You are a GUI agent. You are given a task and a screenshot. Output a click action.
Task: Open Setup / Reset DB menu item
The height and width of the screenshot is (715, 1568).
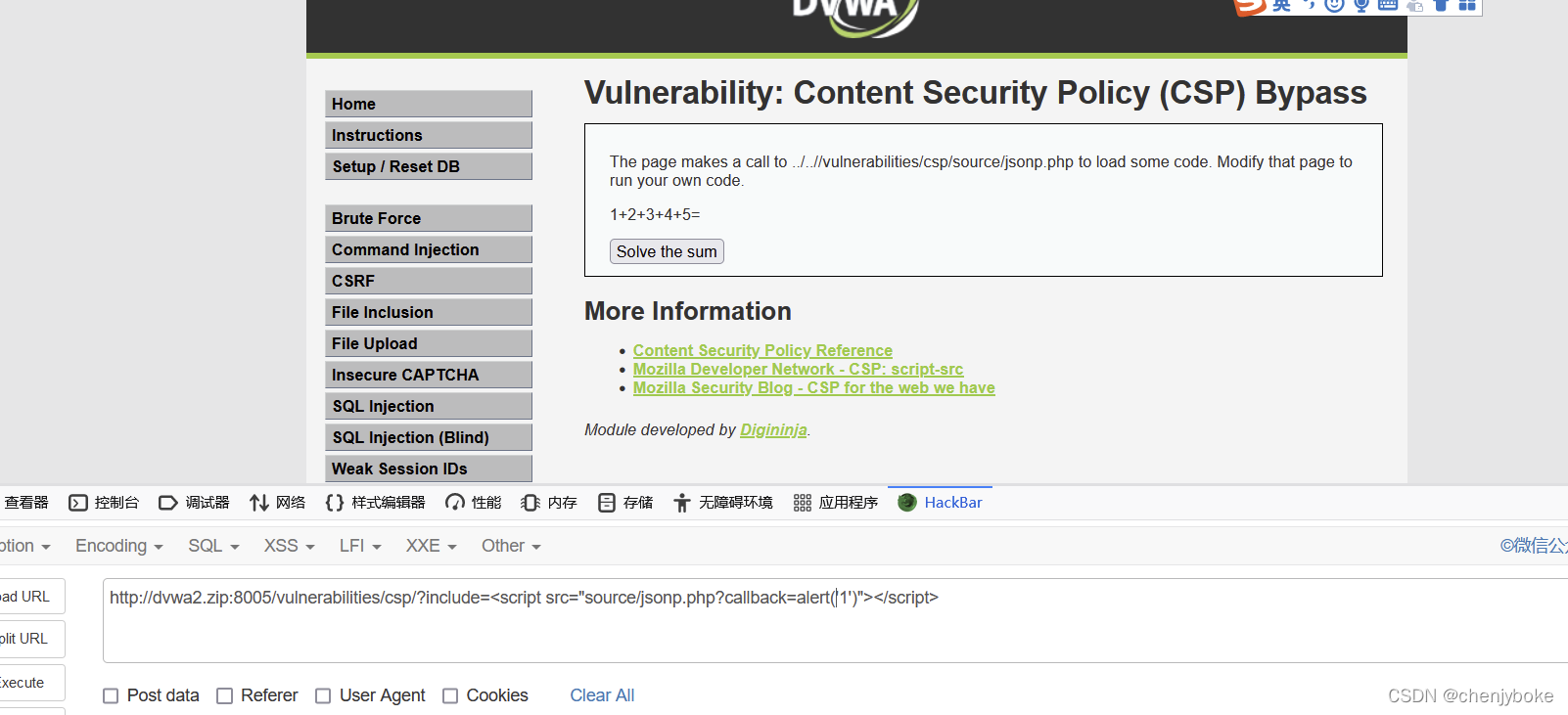tap(429, 166)
